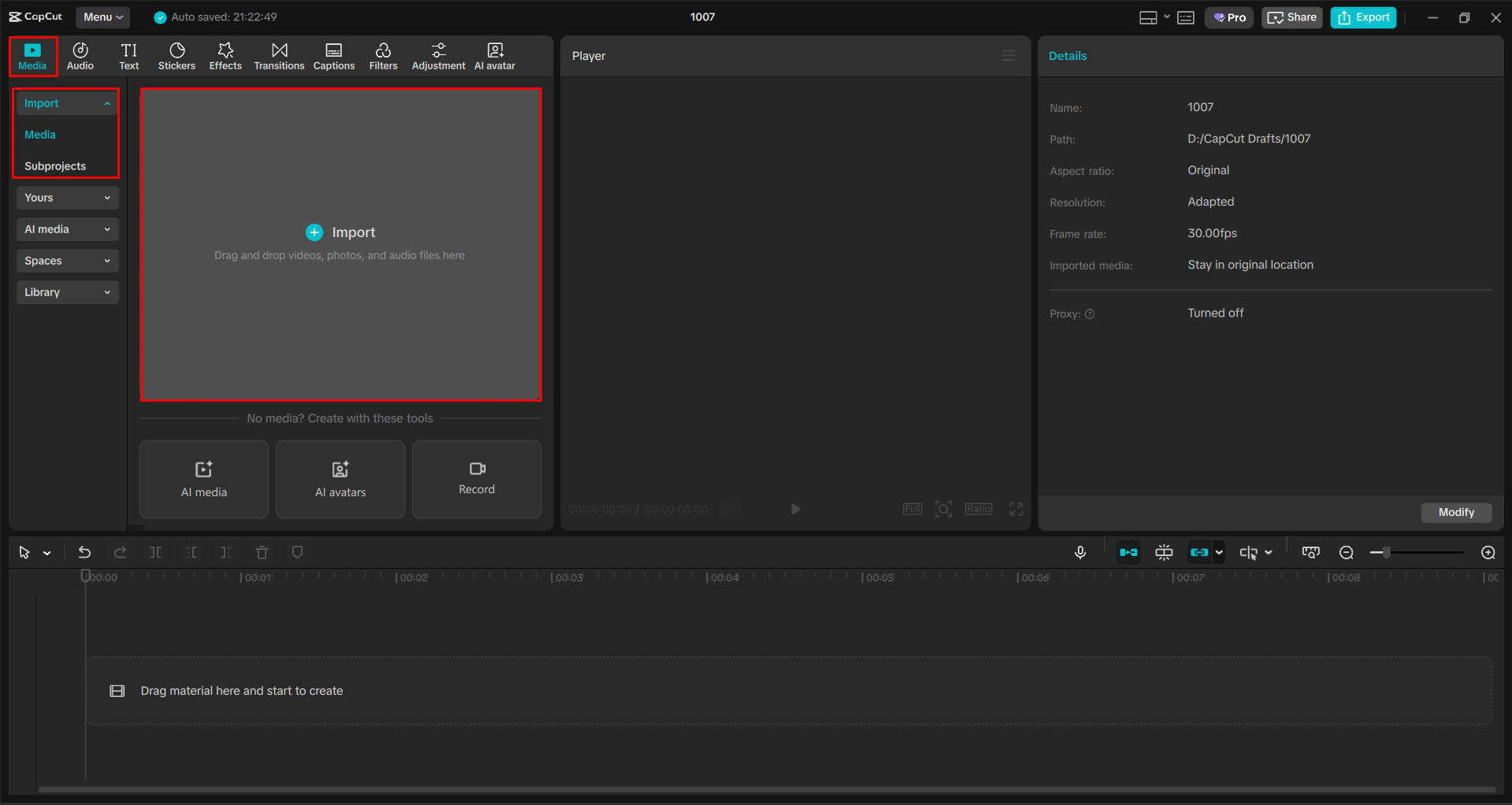This screenshot has width=1512, height=805.
Task: Start voiceover with microphone icon
Action: pos(1080,552)
